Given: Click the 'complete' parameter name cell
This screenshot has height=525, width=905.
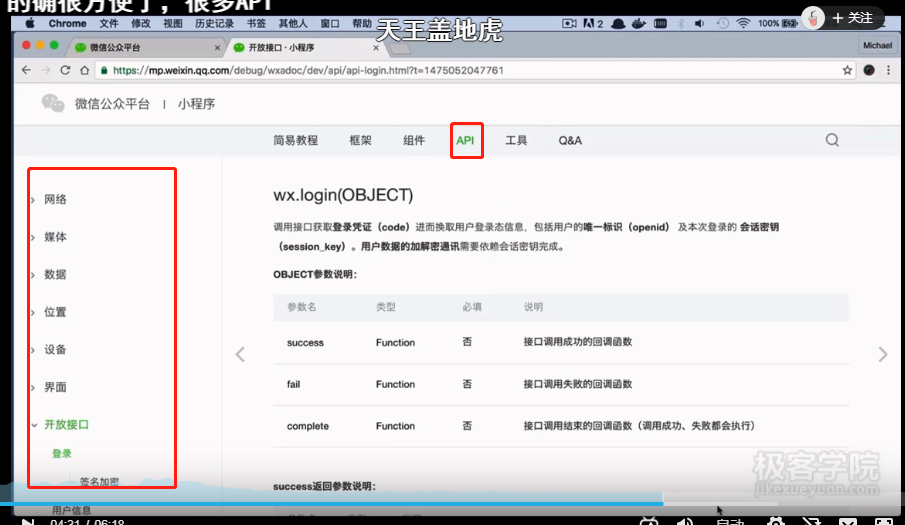Looking at the screenshot, I should [308, 426].
